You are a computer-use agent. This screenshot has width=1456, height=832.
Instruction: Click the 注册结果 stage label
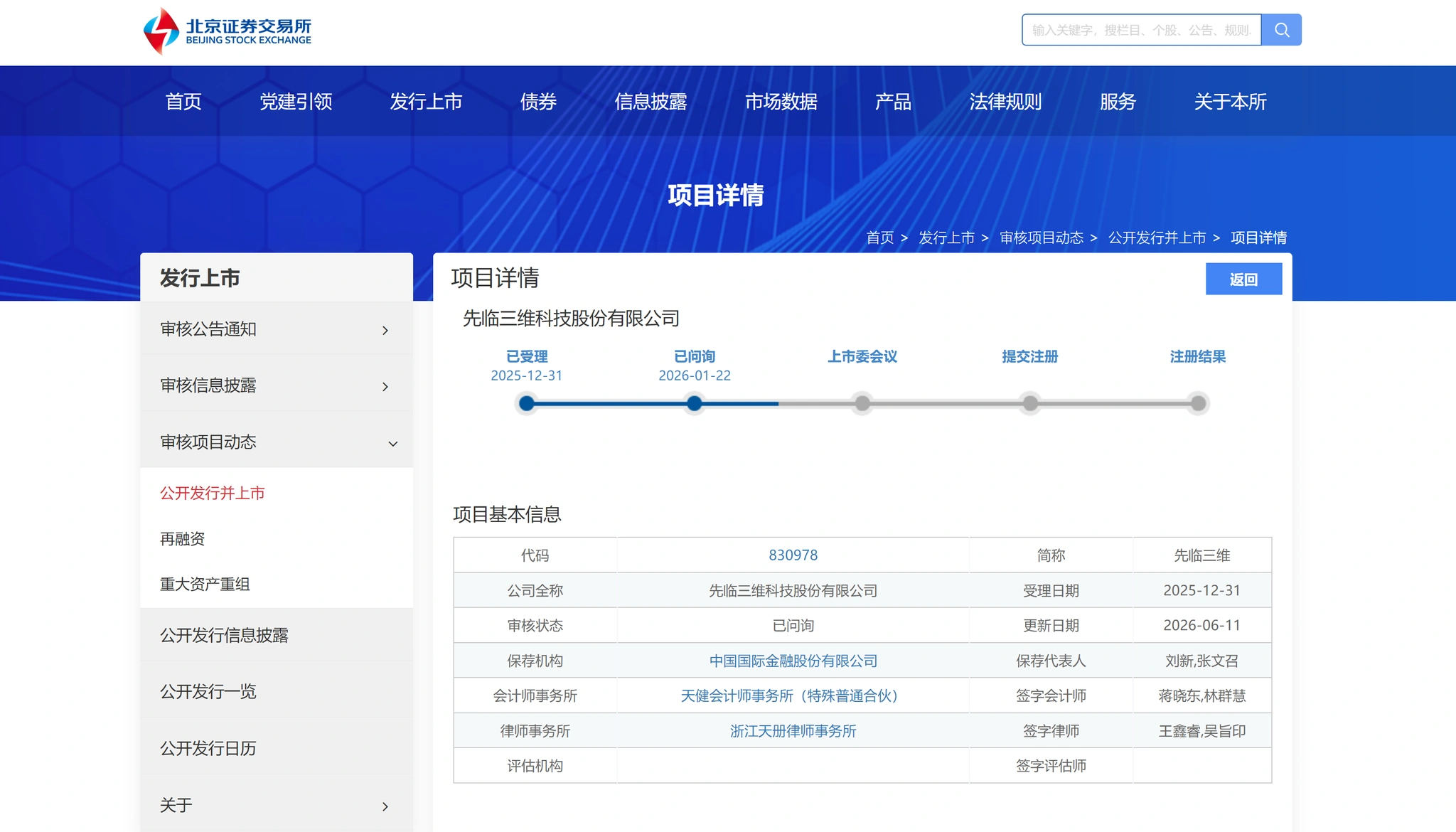click(x=1198, y=356)
